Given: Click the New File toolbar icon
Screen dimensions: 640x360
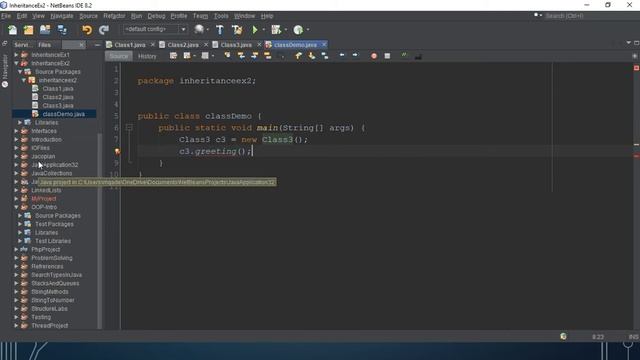Looking at the screenshot, I should point(13,30).
